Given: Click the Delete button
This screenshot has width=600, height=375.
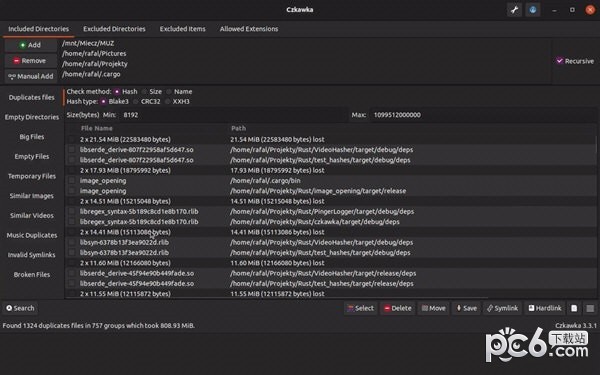Looking at the screenshot, I should point(398,308).
